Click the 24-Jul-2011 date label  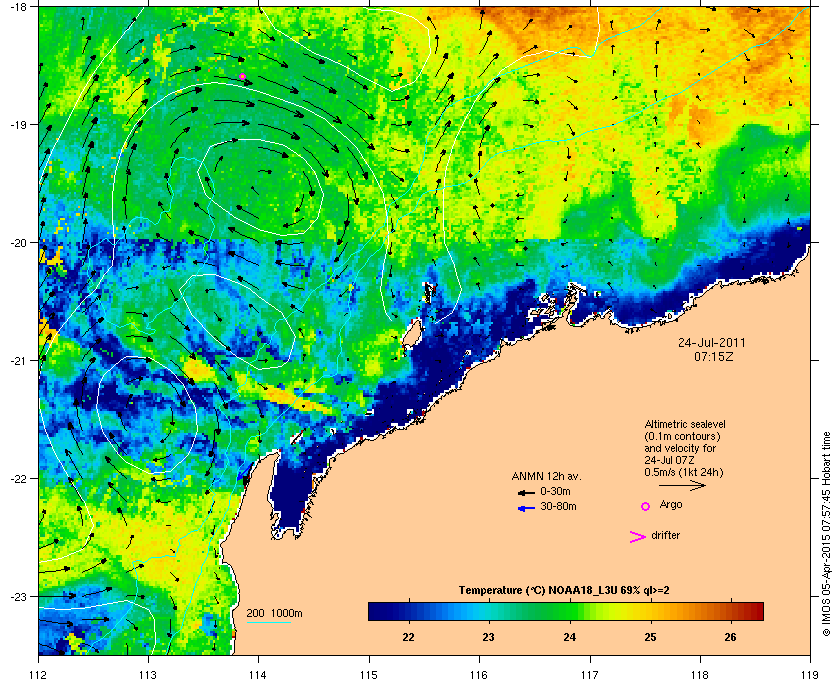[x=712, y=342]
